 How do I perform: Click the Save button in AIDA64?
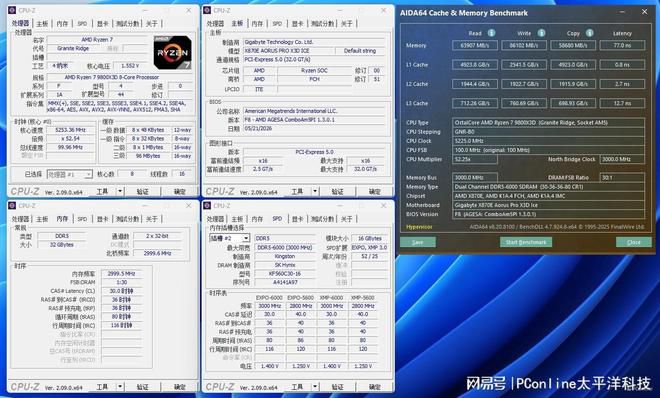[x=418, y=242]
